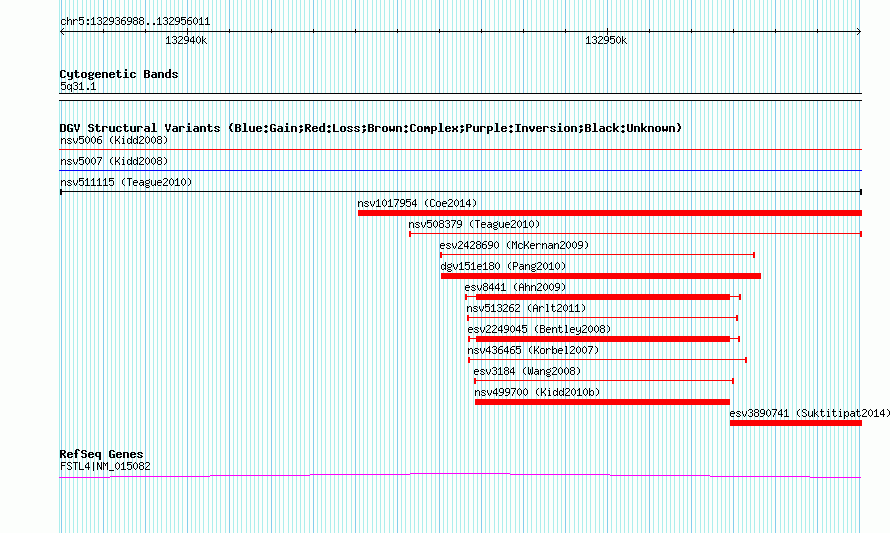Click the 132940k ruler label

(186, 41)
